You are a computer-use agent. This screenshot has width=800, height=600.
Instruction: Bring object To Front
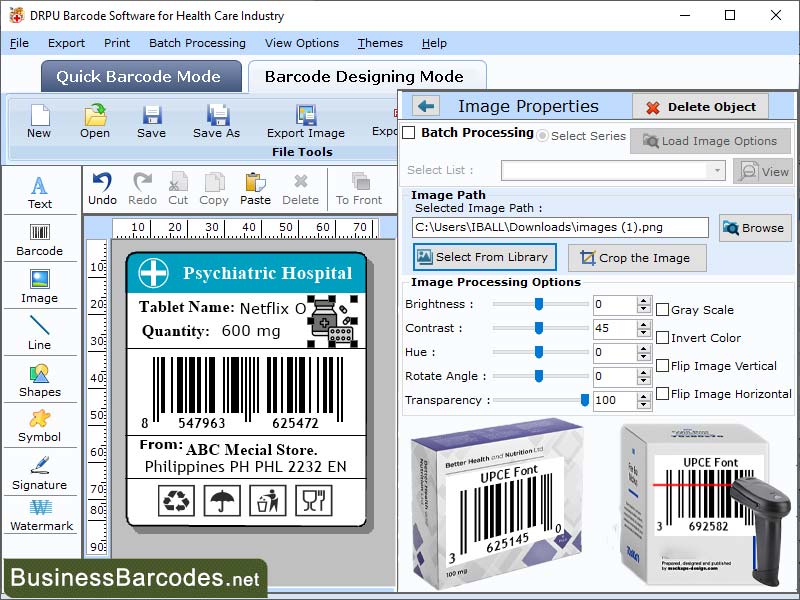[x=360, y=188]
